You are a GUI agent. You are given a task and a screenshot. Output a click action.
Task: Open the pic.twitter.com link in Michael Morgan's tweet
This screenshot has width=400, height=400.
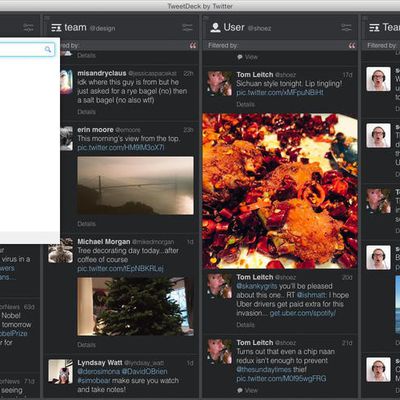tap(120, 268)
